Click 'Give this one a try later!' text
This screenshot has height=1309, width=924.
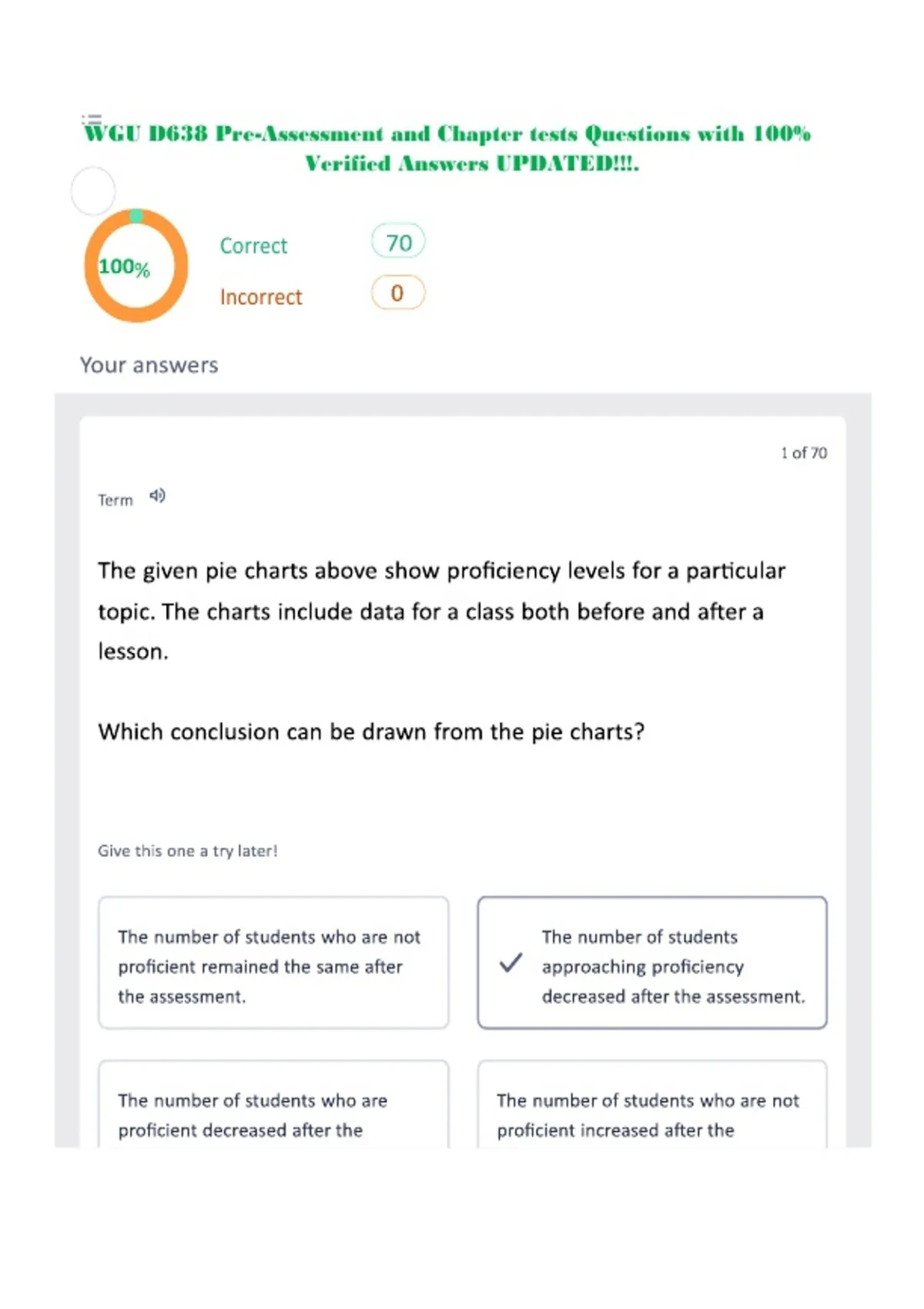click(187, 851)
